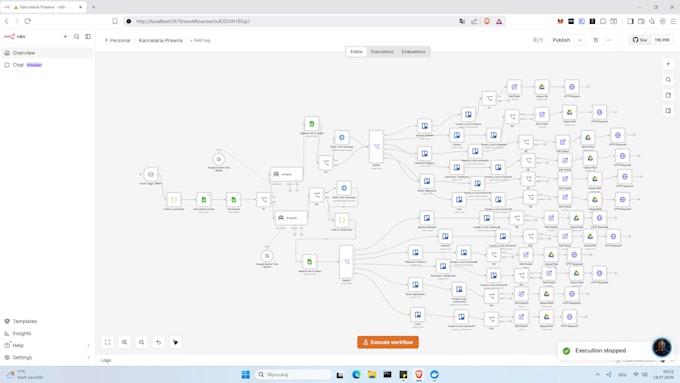Click the Execution stopped notification
680x383 pixels.
(600, 350)
